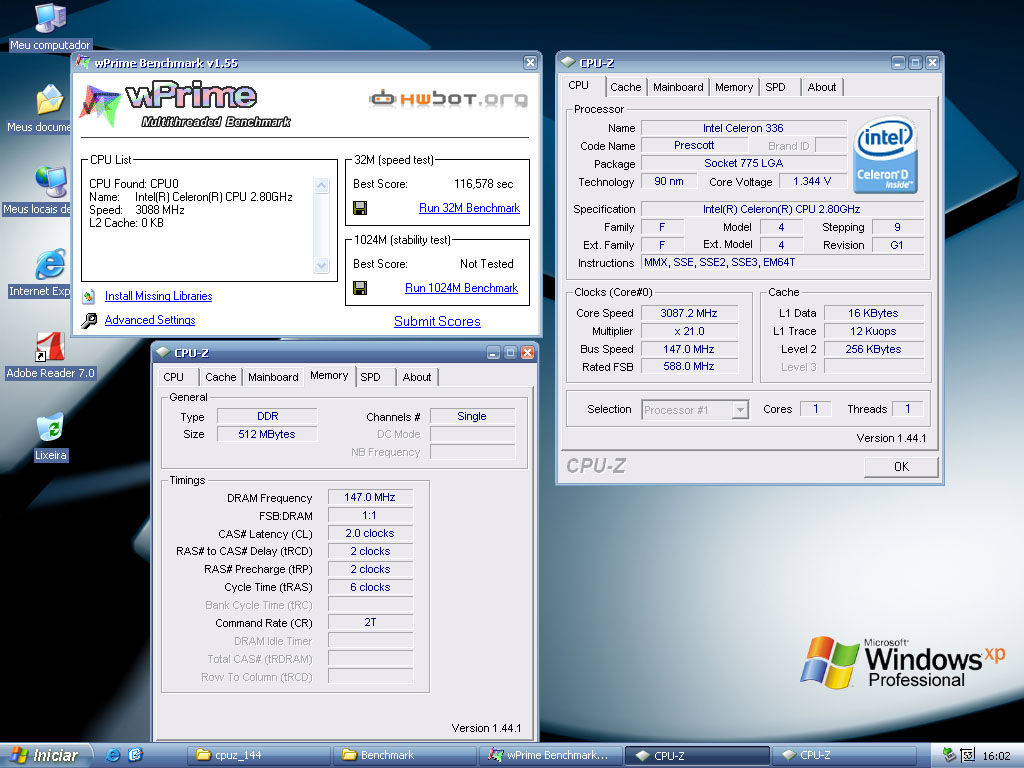Click the taskbar clock 16:02

click(997, 756)
